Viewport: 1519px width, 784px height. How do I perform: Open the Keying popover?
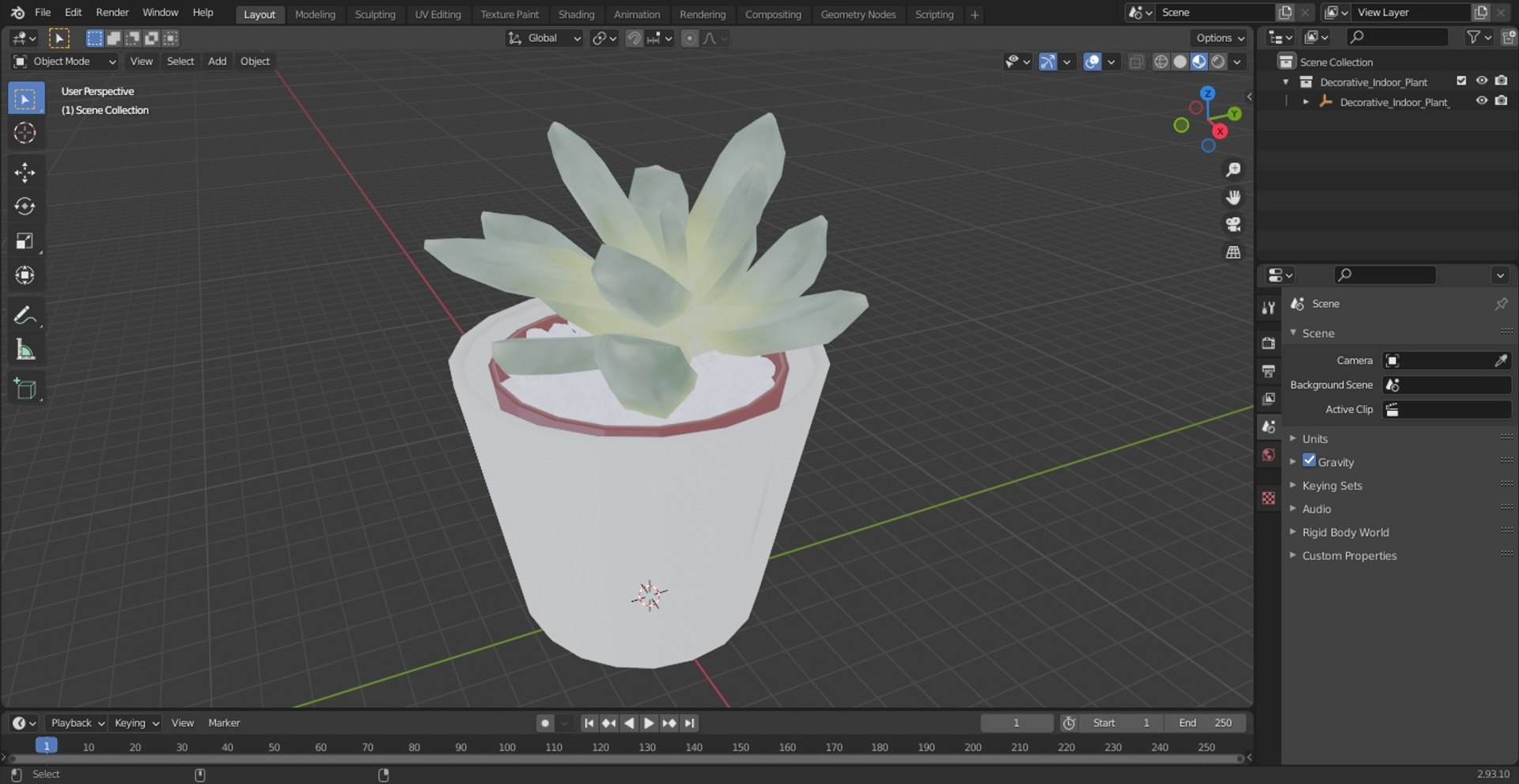(136, 723)
